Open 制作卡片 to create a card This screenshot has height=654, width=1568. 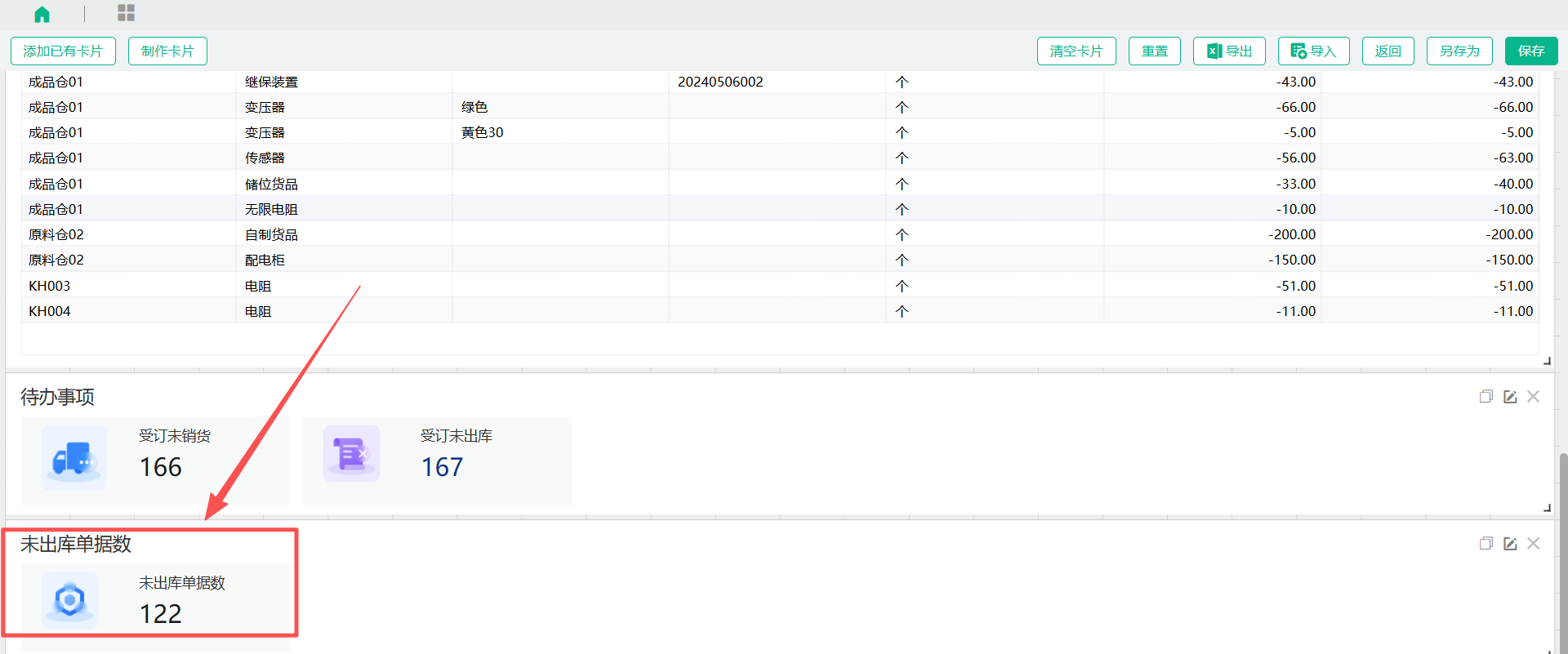(167, 51)
